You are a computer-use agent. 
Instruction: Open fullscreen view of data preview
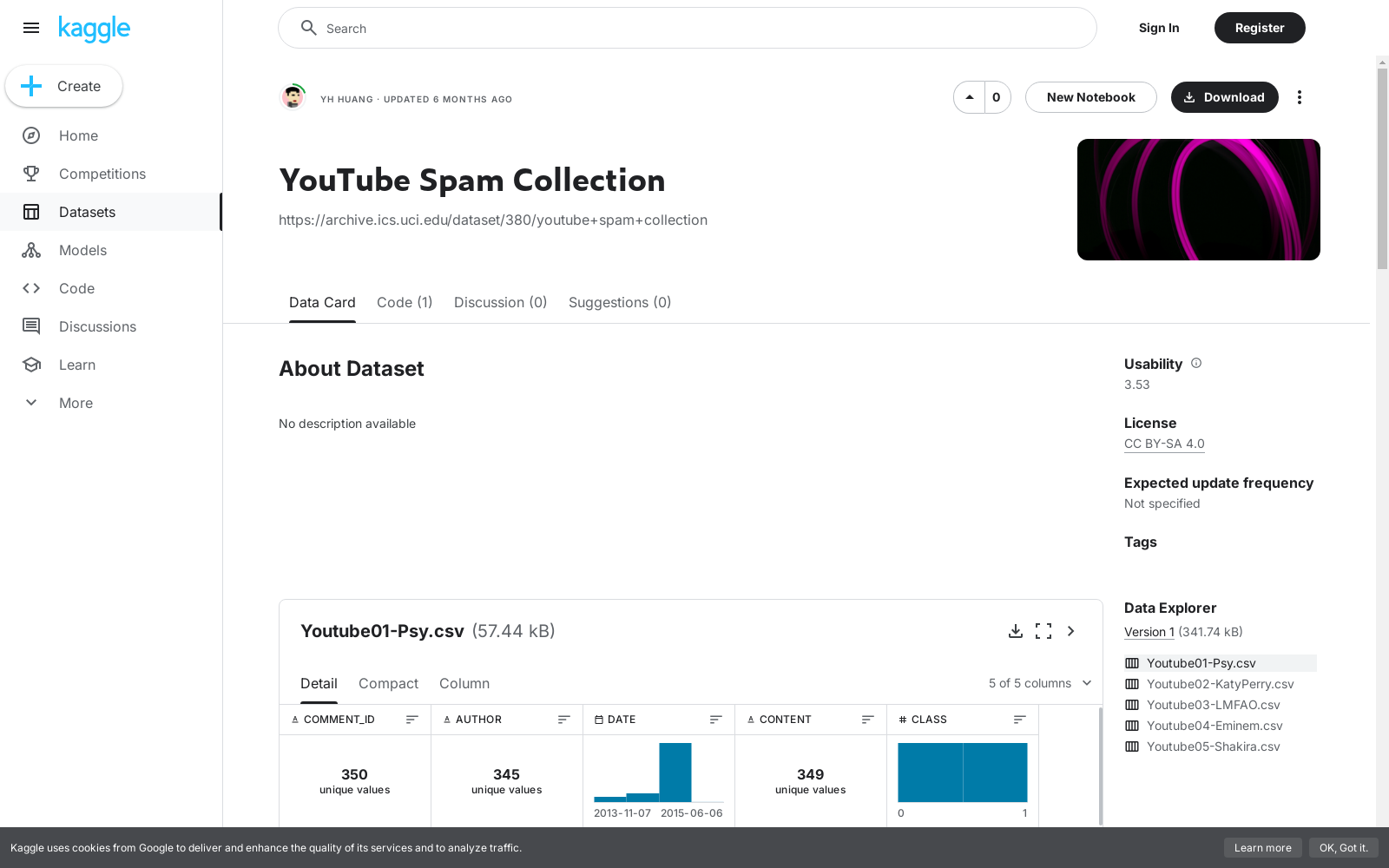[x=1043, y=631]
